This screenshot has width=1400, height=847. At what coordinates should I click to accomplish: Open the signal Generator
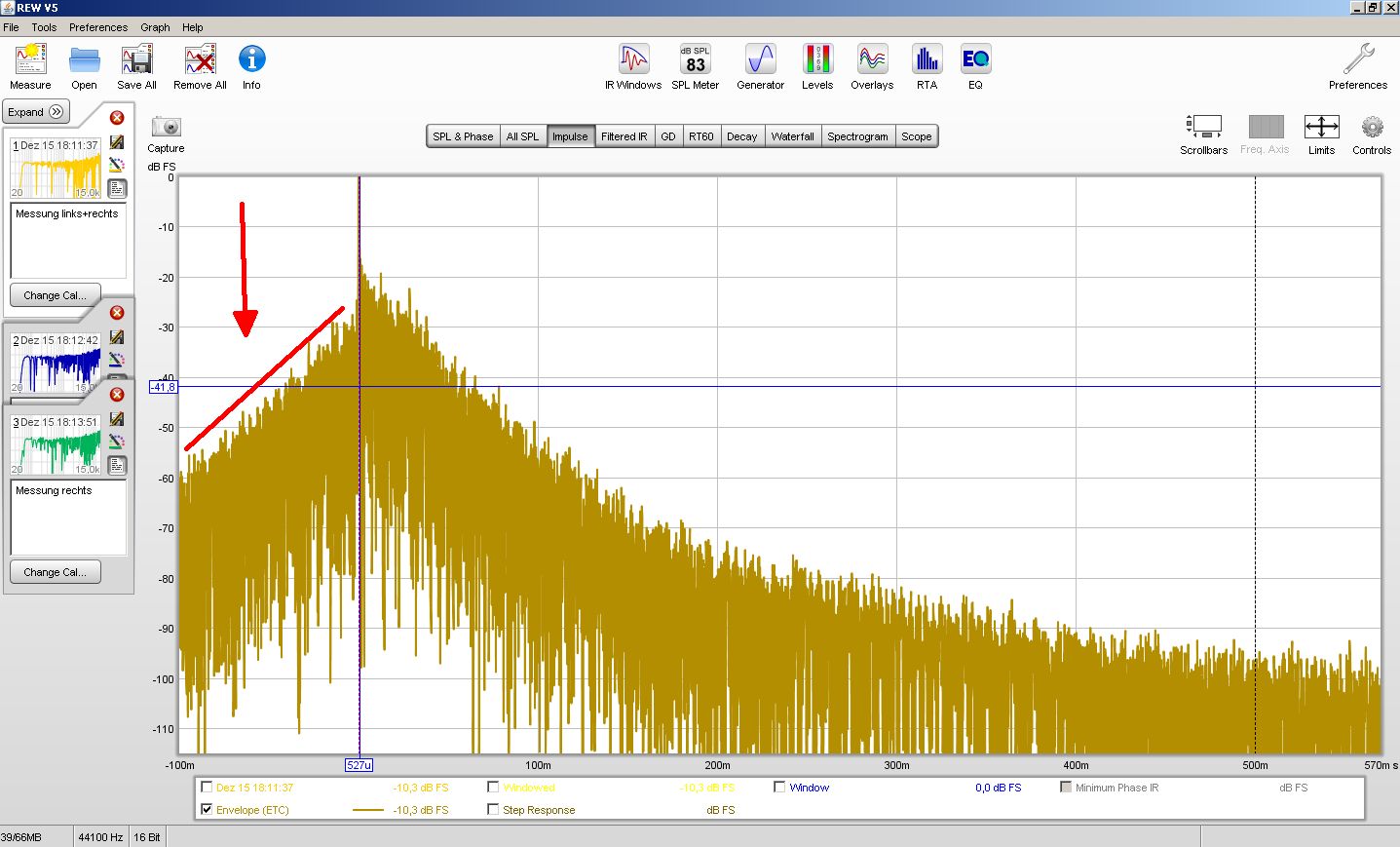point(760,66)
